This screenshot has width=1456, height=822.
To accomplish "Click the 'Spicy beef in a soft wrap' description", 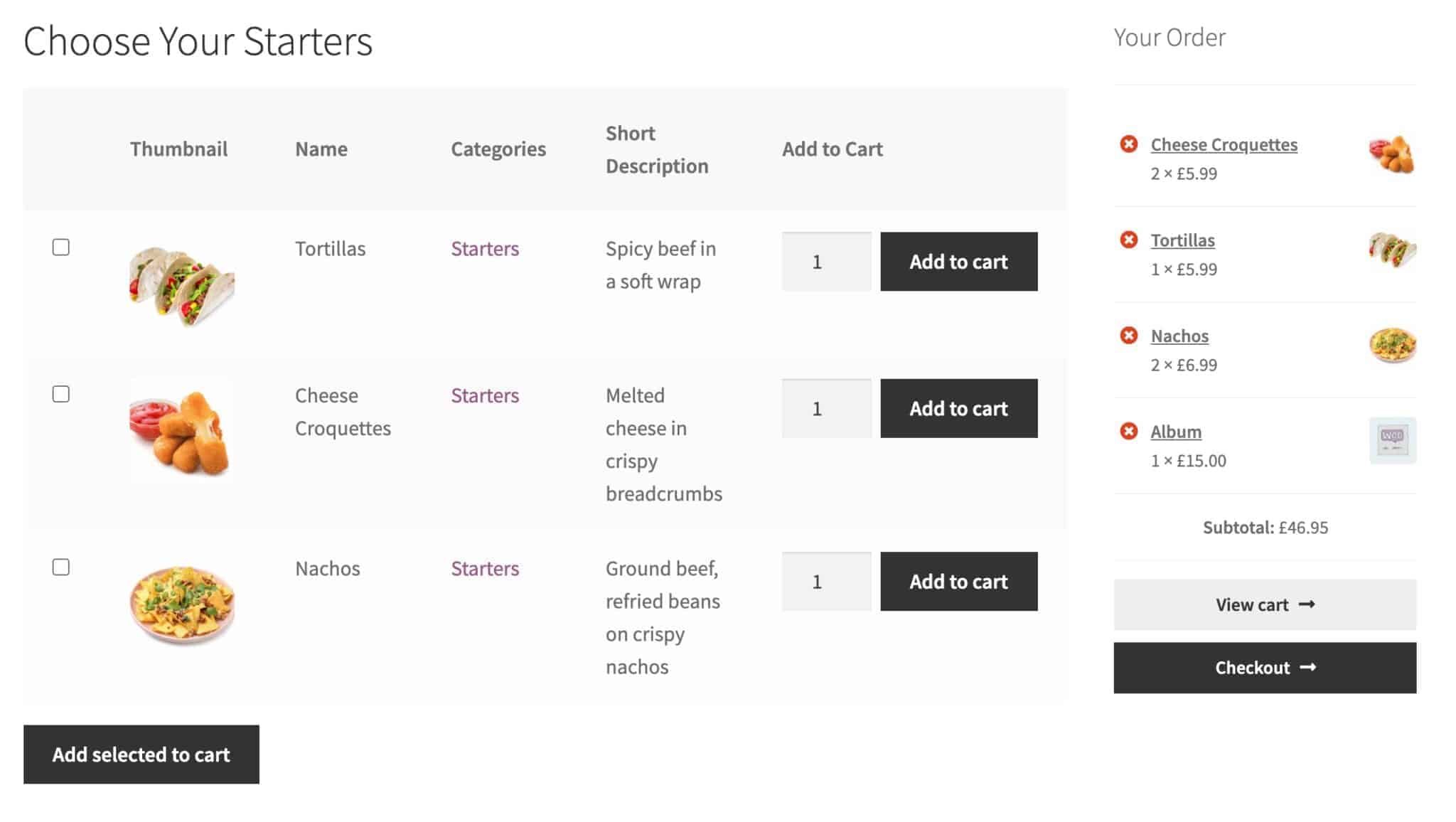I will tap(660, 265).
